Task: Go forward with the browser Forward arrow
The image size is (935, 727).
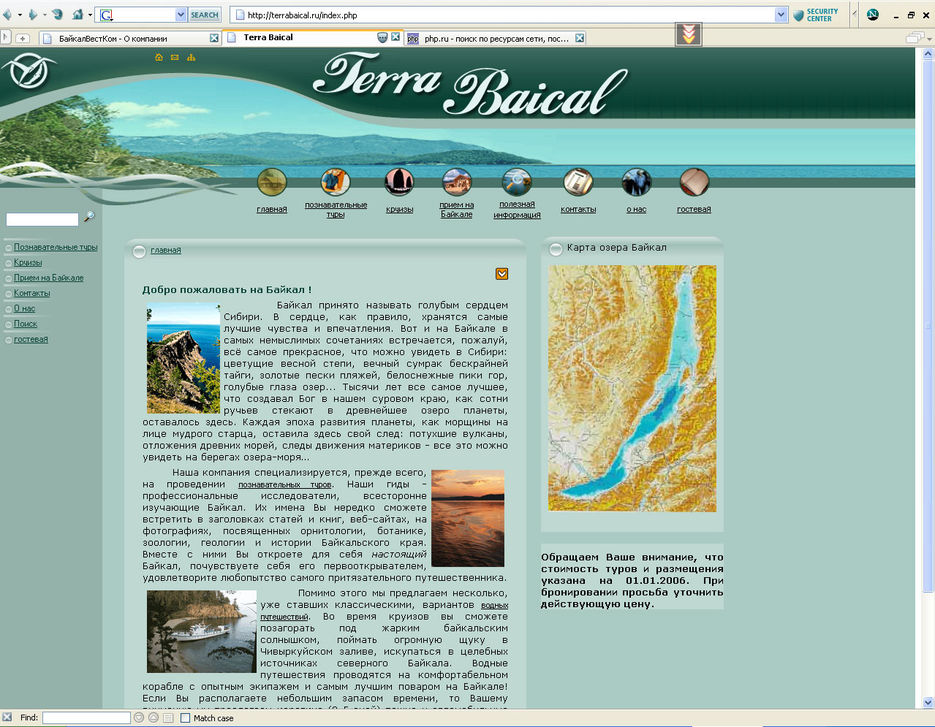Action: pyautogui.click(x=33, y=14)
